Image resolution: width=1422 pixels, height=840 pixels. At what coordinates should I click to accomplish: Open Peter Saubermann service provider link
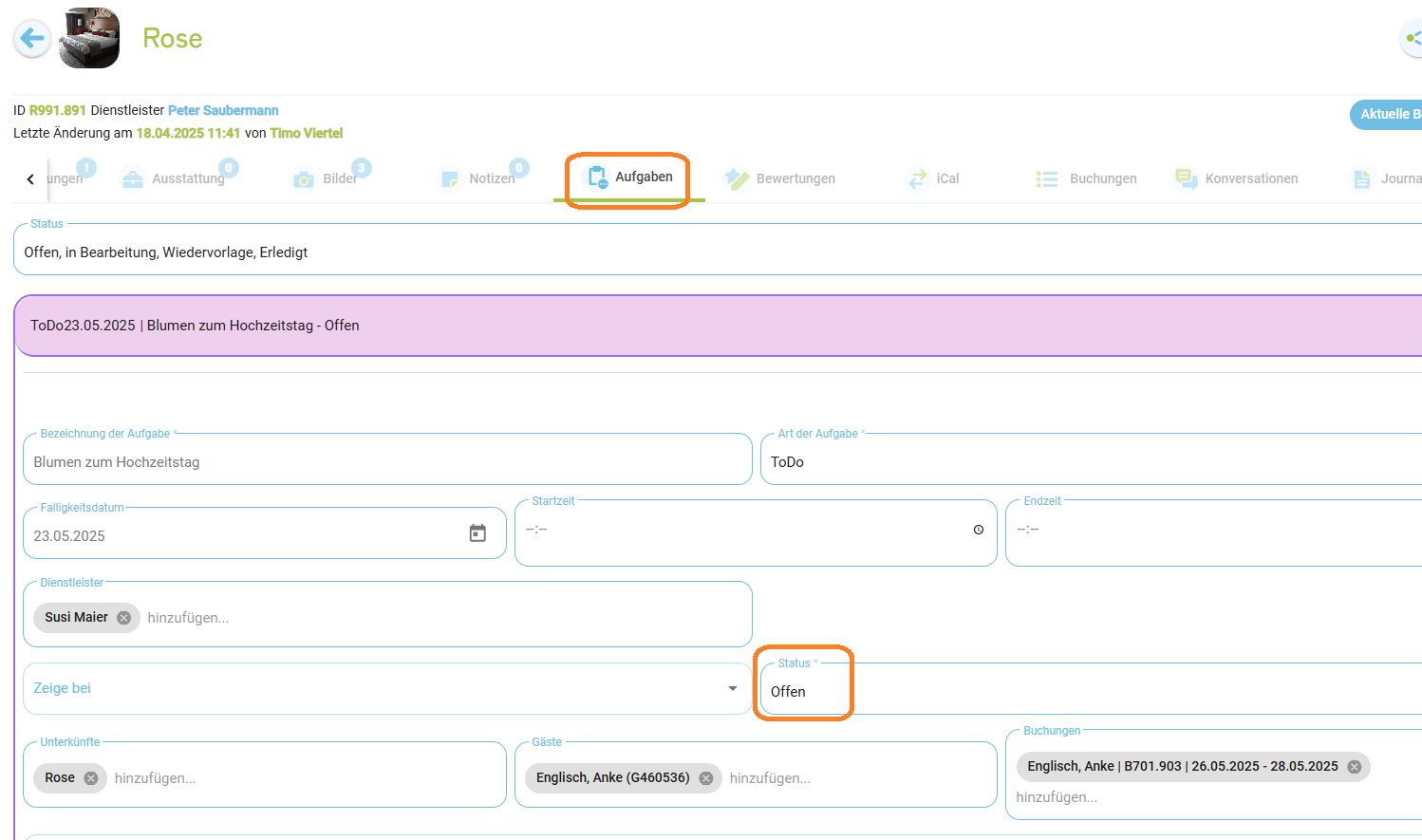coord(223,110)
